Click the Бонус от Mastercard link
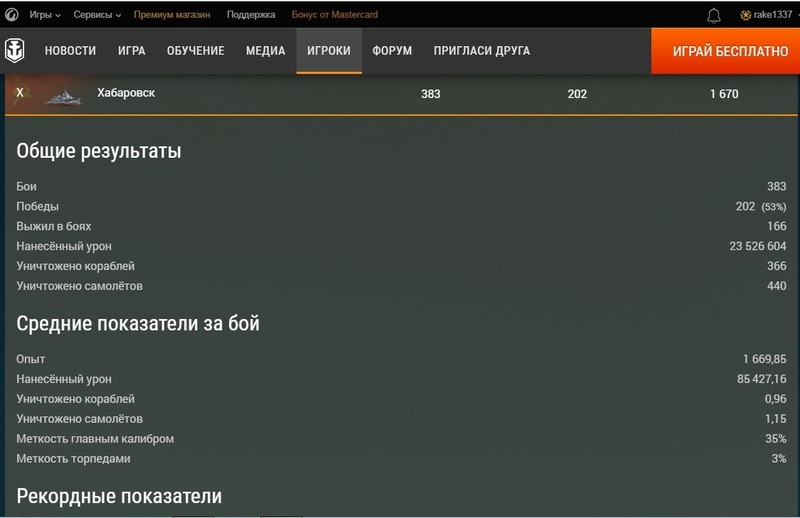The image size is (800, 518). pos(334,15)
